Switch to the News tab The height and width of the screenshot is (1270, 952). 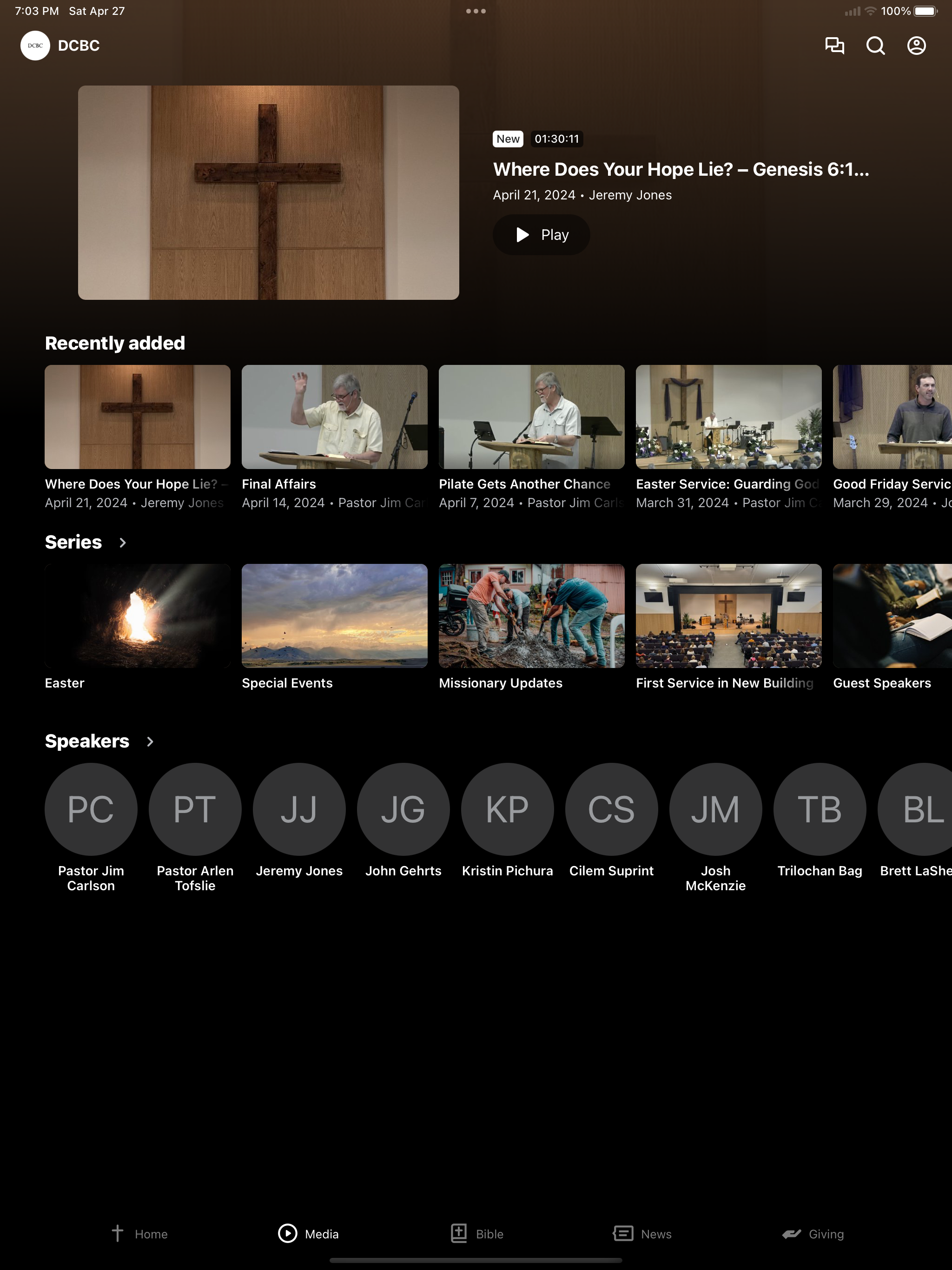coord(642,1233)
